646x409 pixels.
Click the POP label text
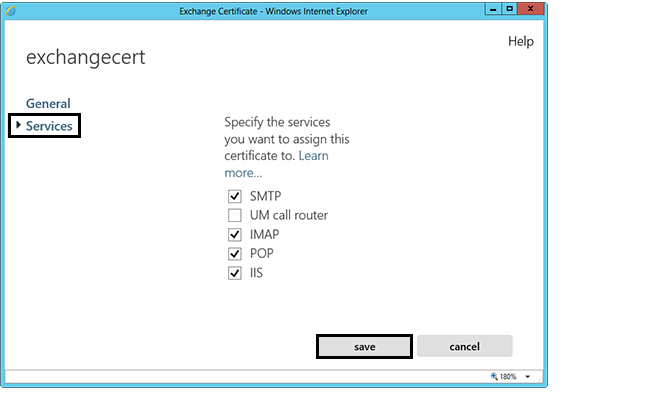pyautogui.click(x=262, y=253)
